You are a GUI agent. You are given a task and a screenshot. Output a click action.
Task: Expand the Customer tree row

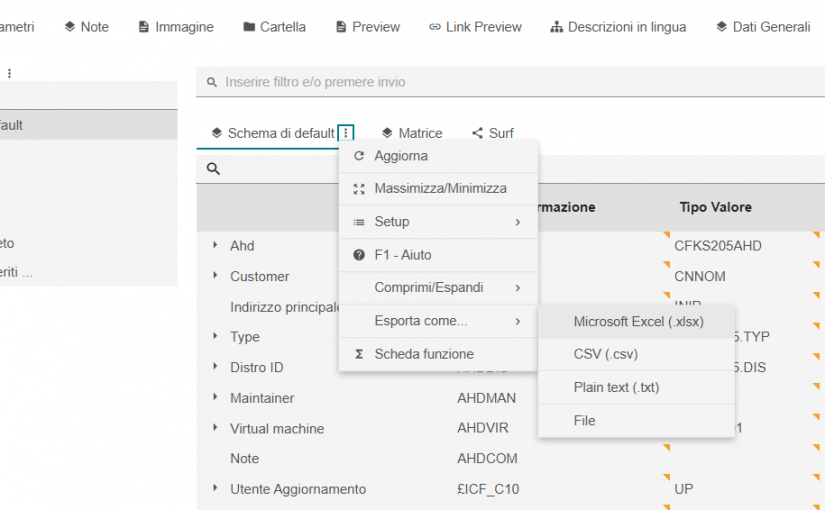(215, 276)
